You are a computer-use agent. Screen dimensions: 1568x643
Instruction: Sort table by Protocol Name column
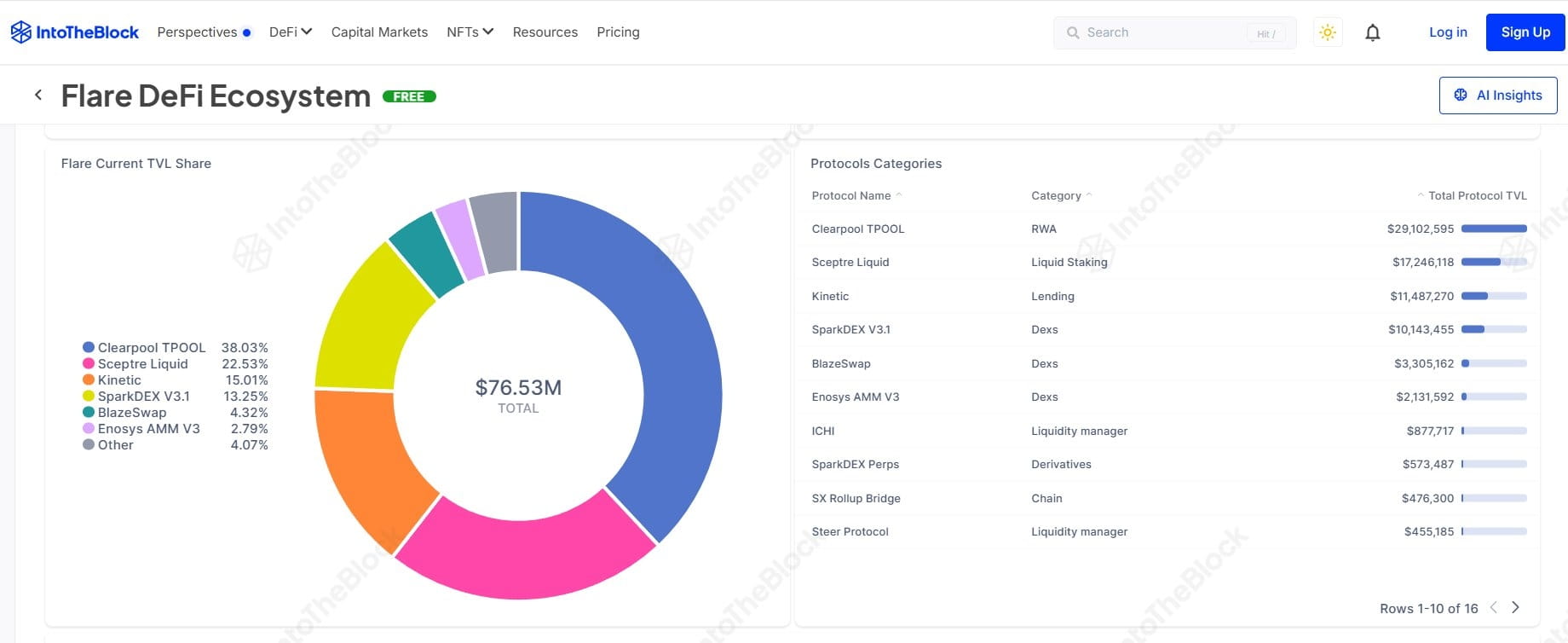pos(852,195)
